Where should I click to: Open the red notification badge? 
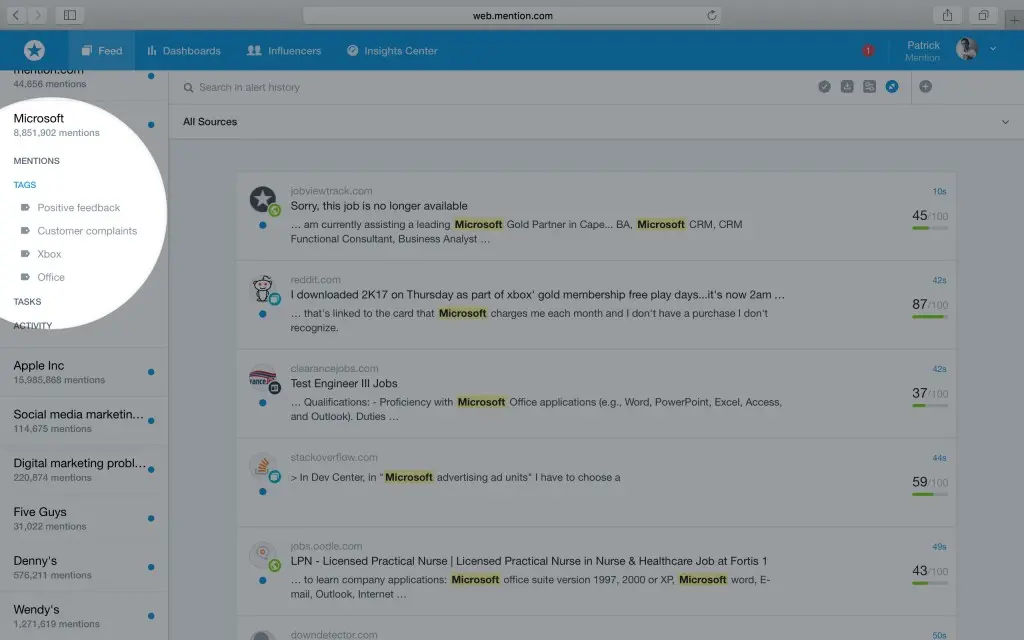click(867, 51)
